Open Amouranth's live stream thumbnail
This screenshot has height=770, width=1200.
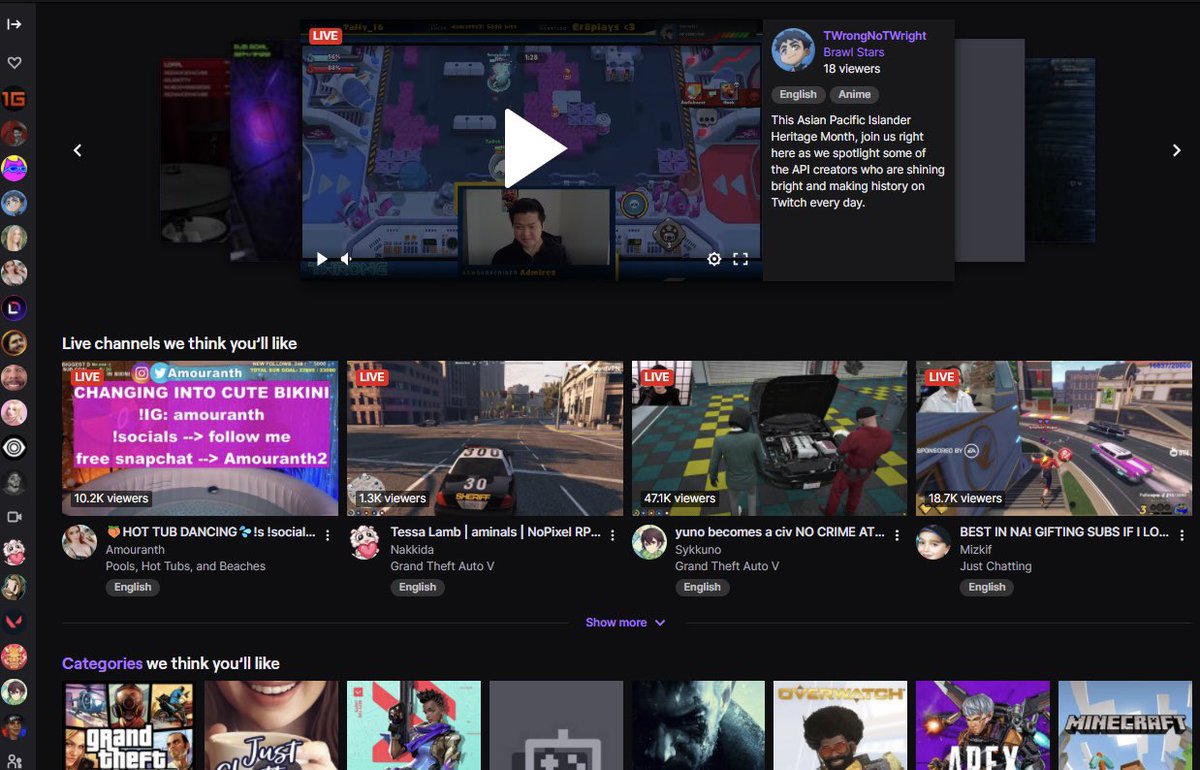(x=200, y=438)
